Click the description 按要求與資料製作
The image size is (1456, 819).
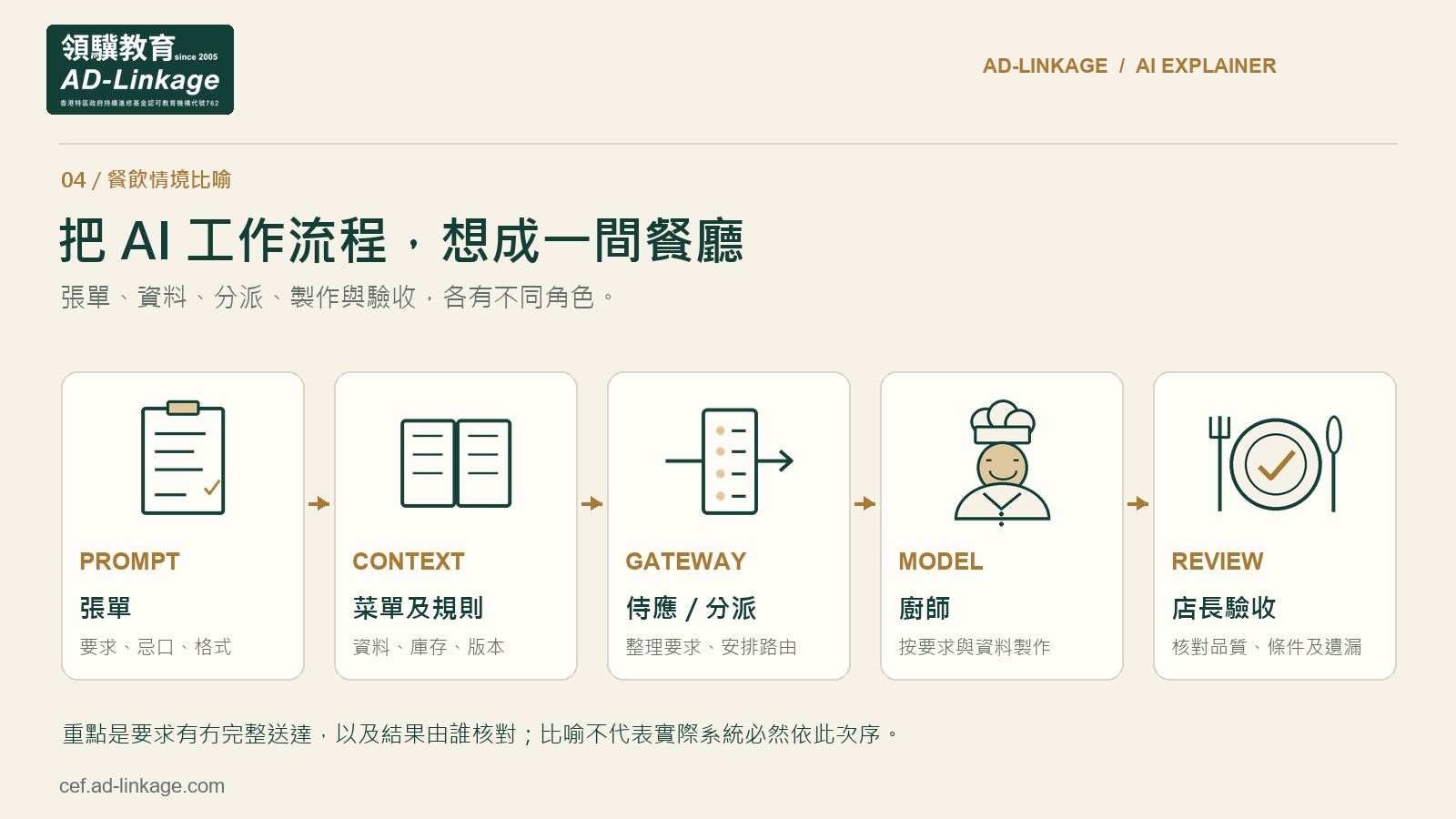975,647
